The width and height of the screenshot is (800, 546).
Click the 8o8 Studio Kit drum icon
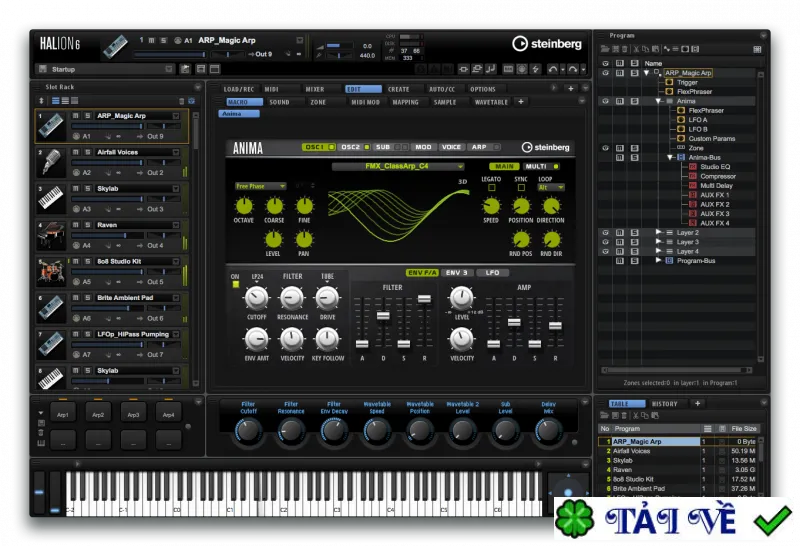(51, 271)
